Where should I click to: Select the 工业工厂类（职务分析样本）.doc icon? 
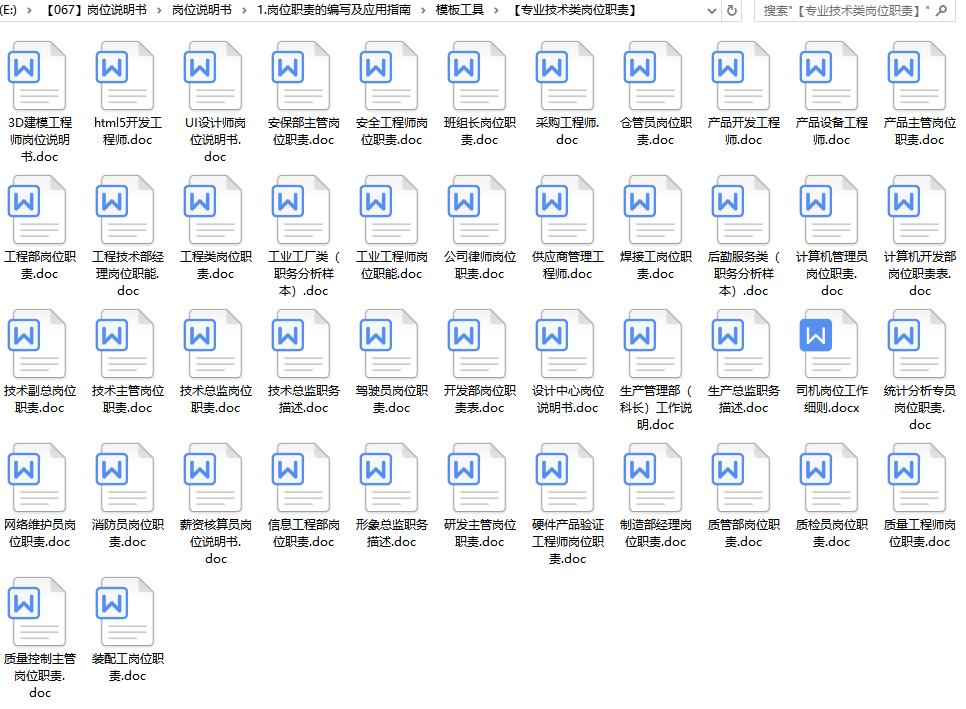coord(301,209)
